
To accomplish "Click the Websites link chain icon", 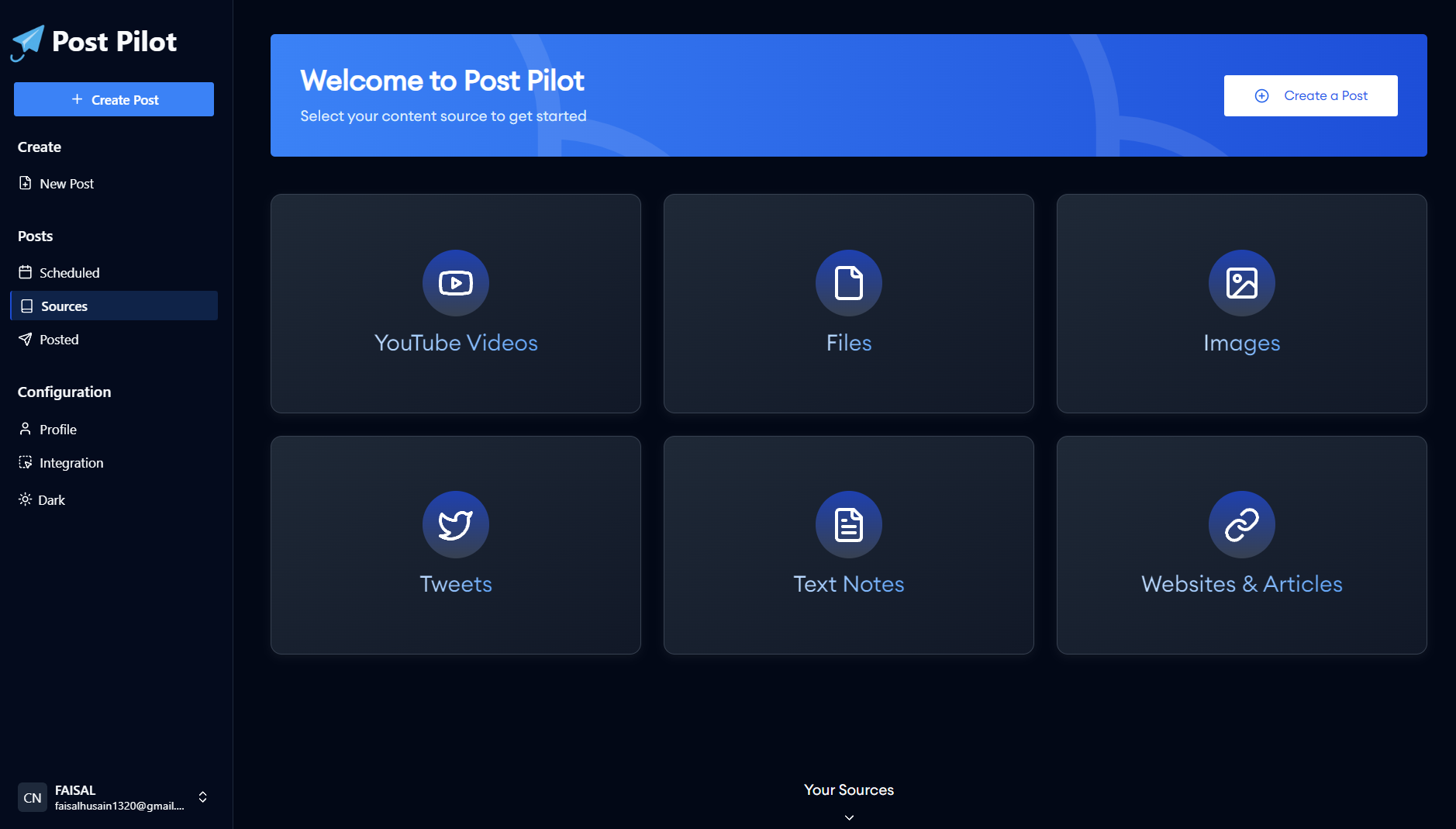I will (1242, 525).
